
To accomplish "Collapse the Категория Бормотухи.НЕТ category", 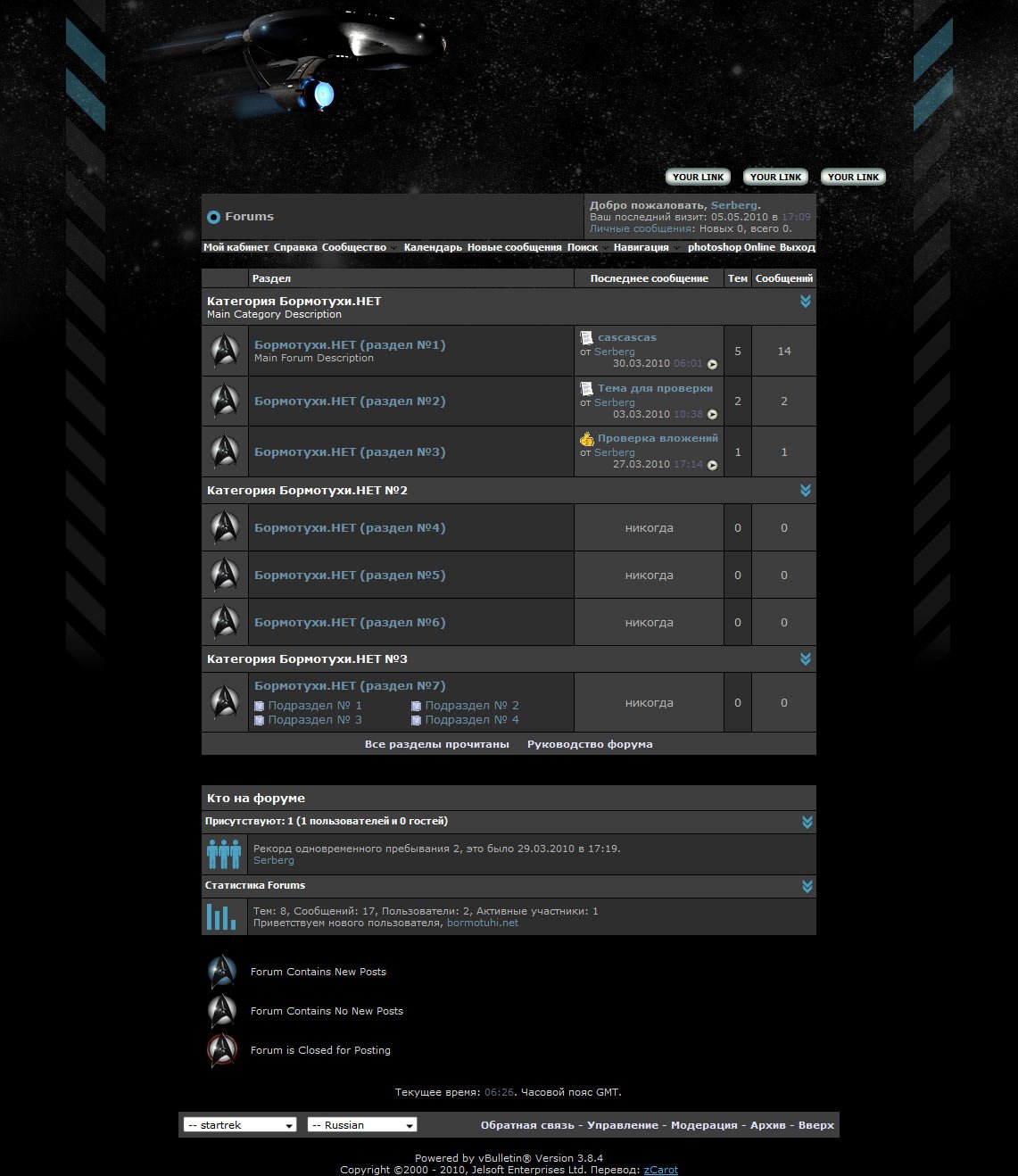I will click(x=806, y=302).
